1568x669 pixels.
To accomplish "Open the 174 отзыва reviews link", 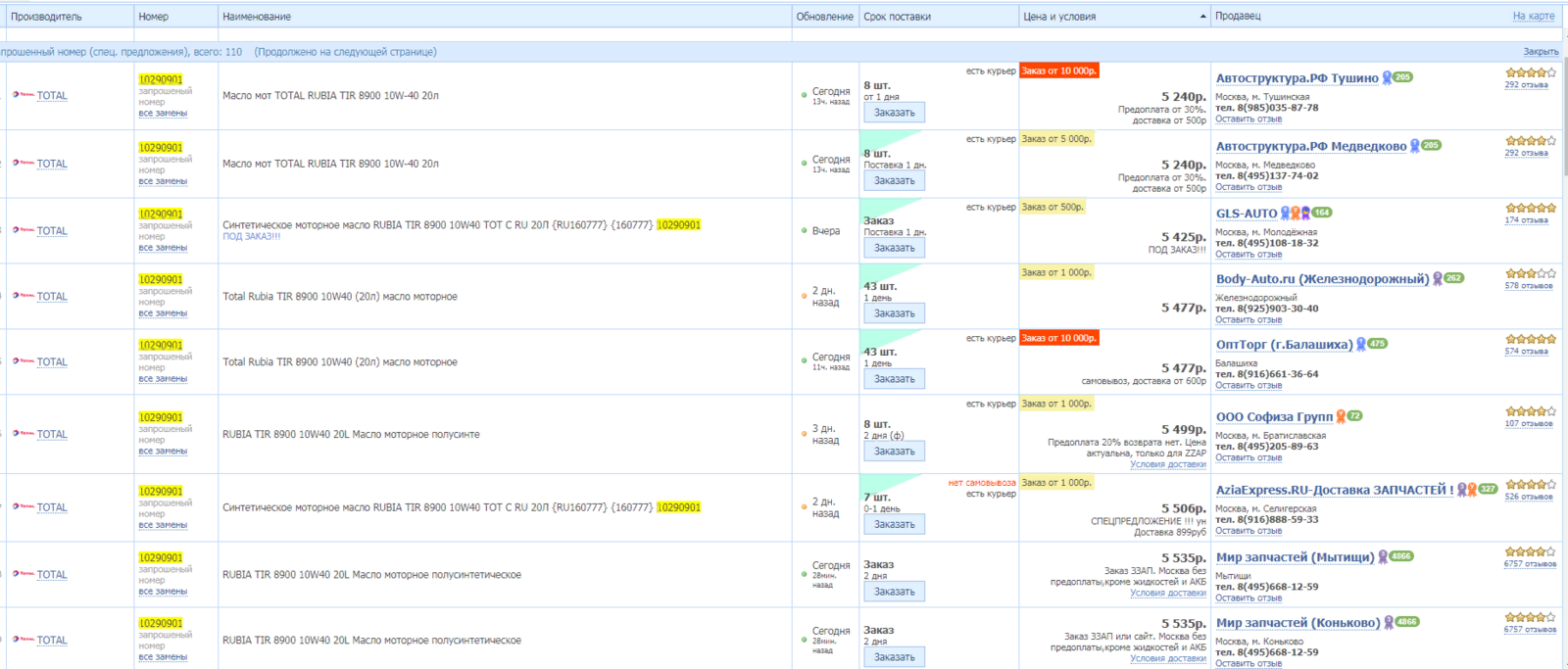I will [x=1527, y=220].
